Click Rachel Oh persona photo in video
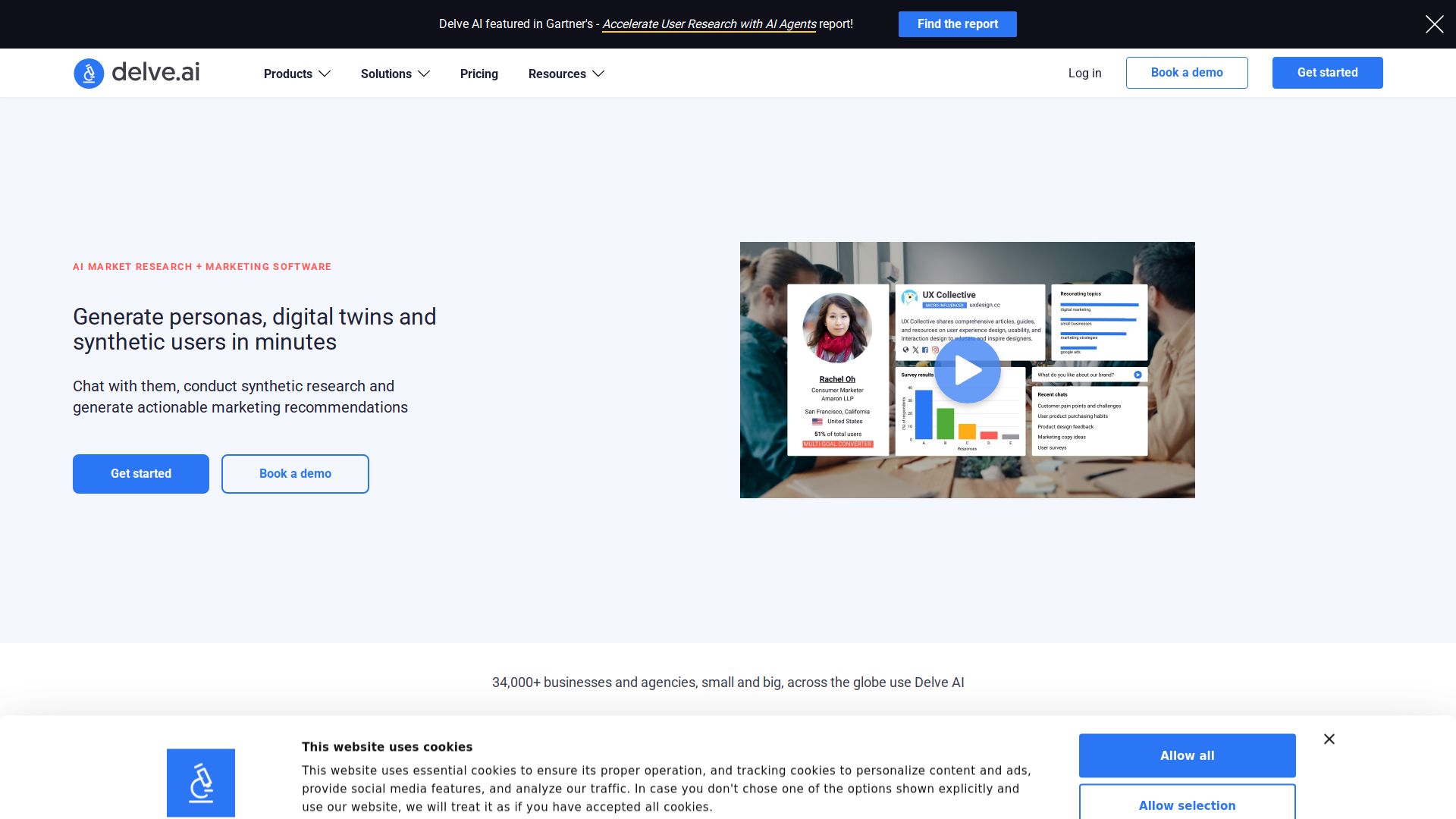Image resolution: width=1456 pixels, height=819 pixels. coord(836,328)
